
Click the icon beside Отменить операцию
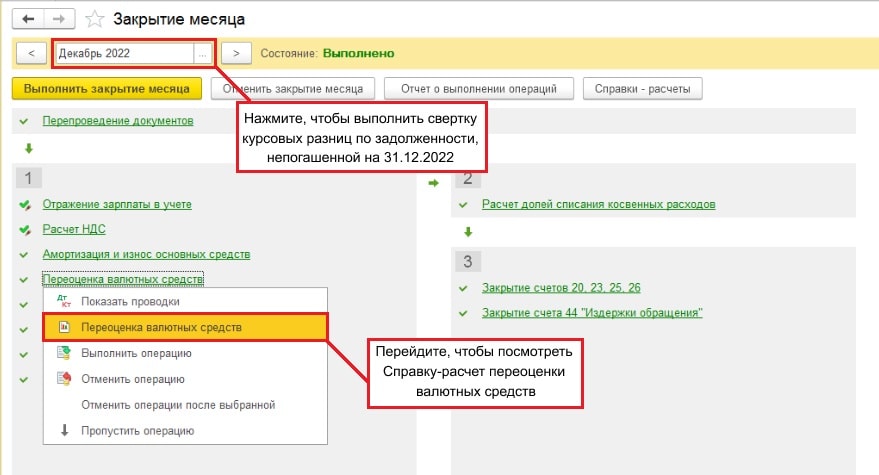coord(64,379)
